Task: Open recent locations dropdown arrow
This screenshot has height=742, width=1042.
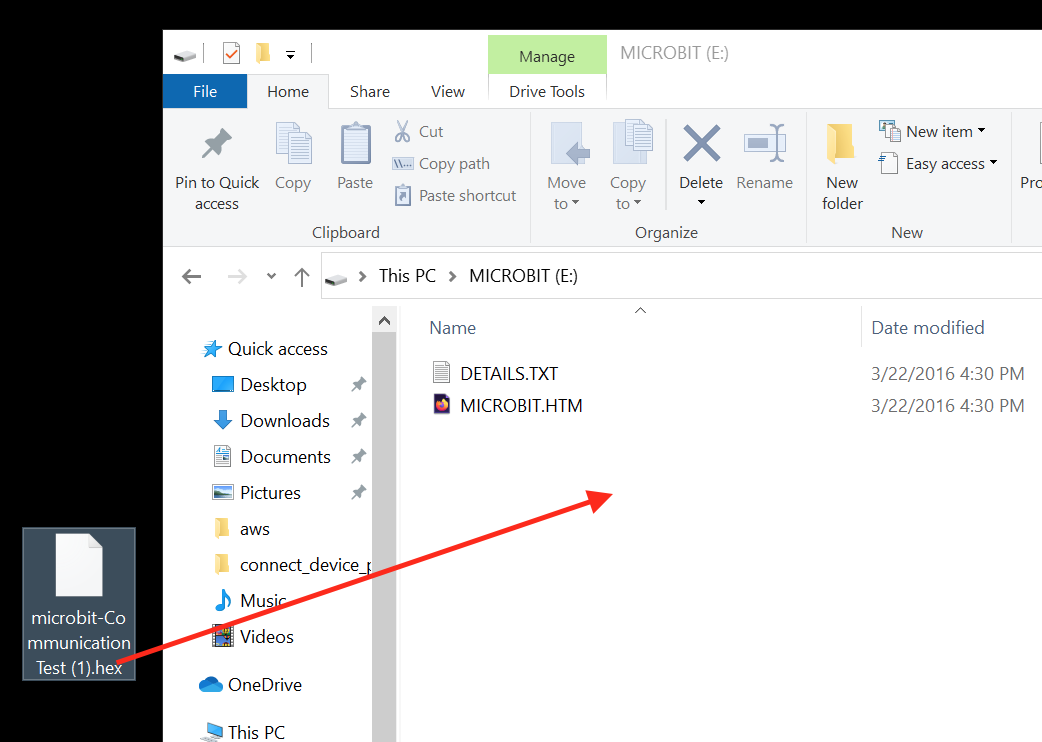Action: click(x=271, y=276)
